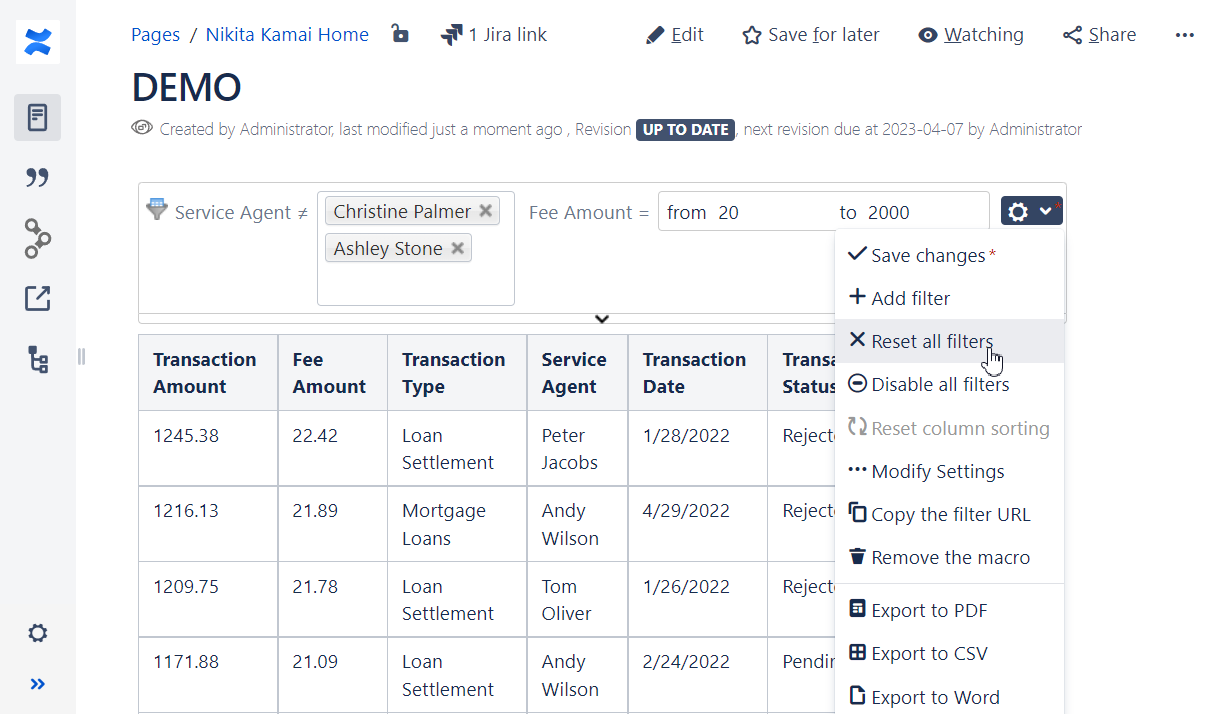
Task: Click the table filter funnel icon
Action: pos(157,210)
